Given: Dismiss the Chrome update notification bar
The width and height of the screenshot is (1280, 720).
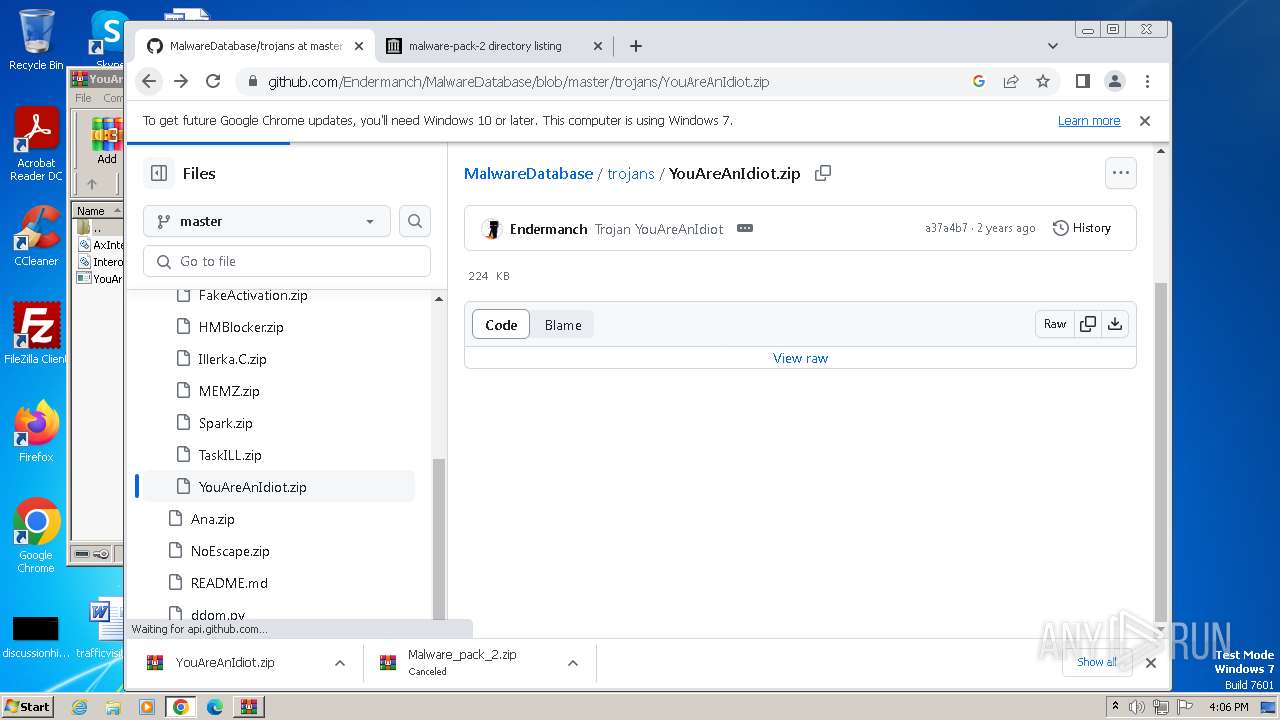Looking at the screenshot, I should point(1145,120).
